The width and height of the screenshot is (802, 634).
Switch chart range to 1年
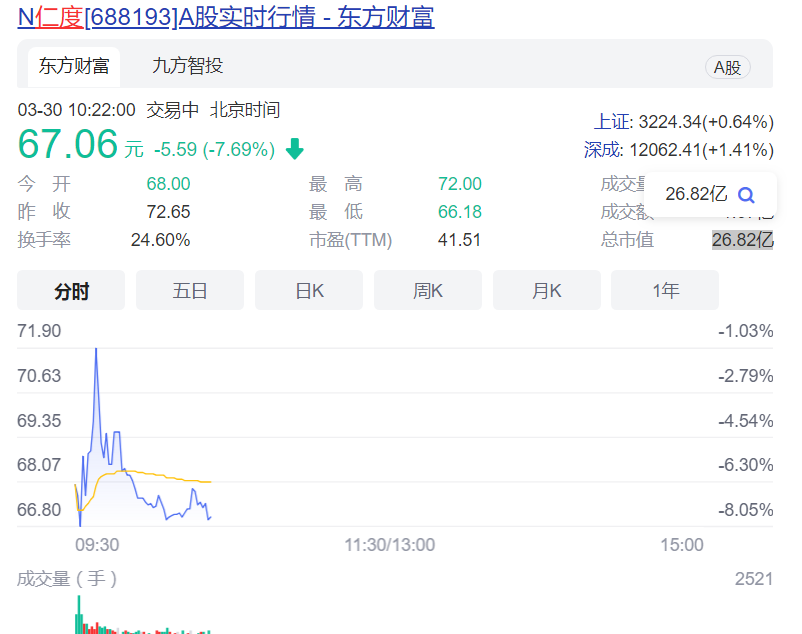coord(665,291)
